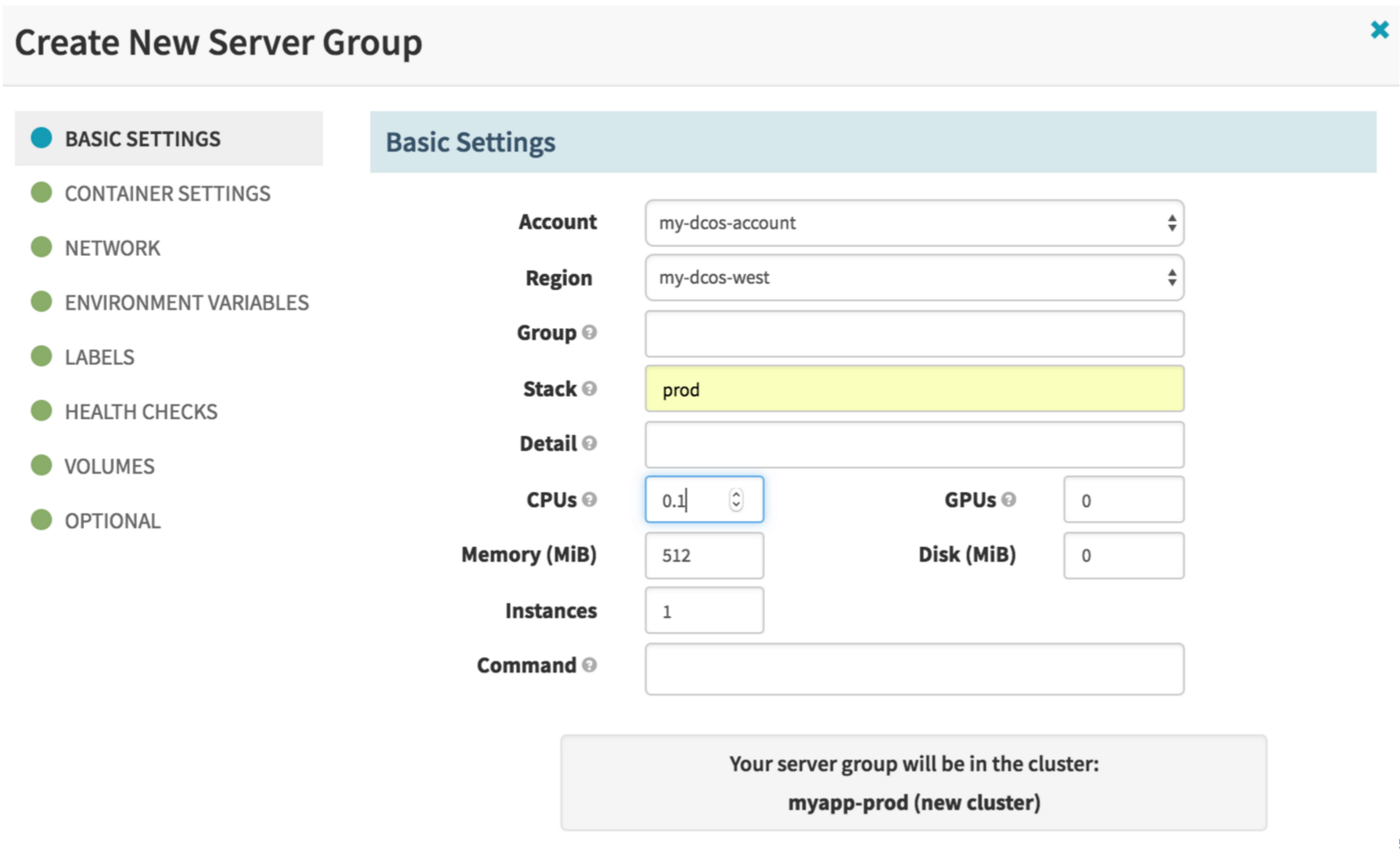Expand the Region dropdown my-dcos-west
The width and height of the screenshot is (1400, 857).
913,278
